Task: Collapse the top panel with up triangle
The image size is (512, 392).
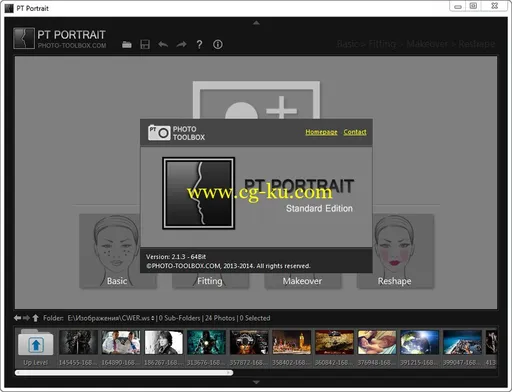Action: coord(256,23)
